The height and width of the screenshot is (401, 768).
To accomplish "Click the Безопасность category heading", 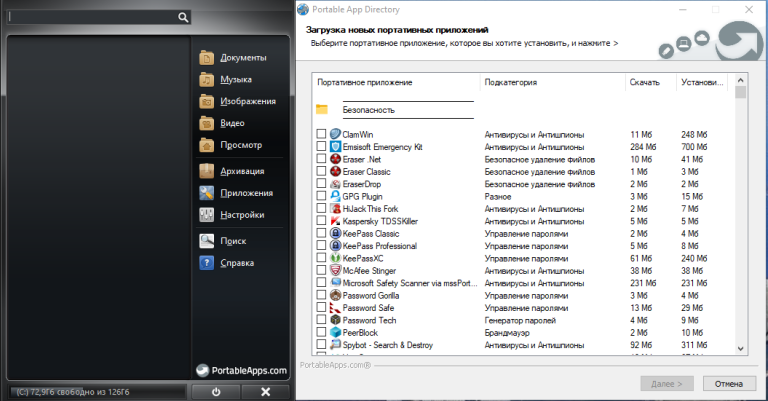I will (368, 110).
